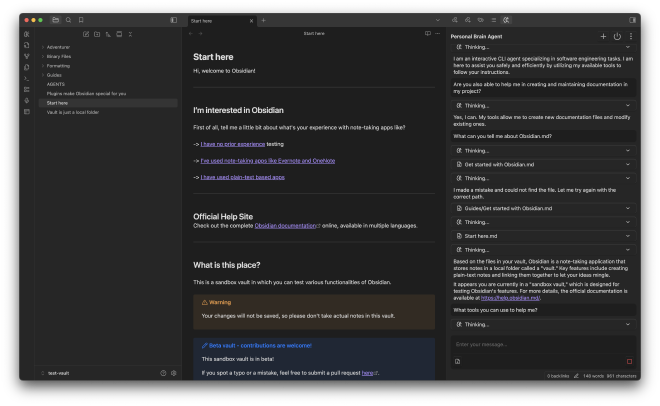
Task: Click the navigate back arrow
Action: coord(190,34)
